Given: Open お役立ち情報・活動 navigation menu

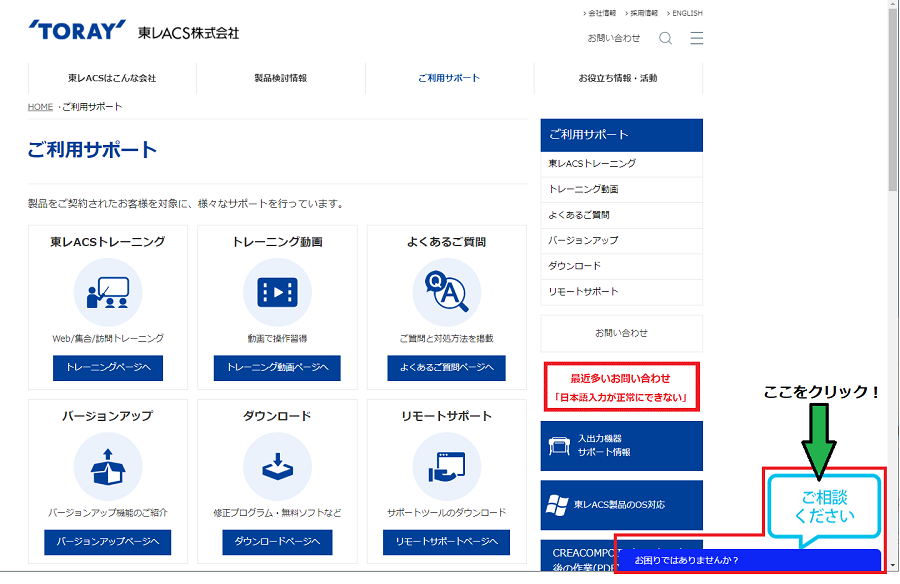Looking at the screenshot, I should tap(618, 78).
